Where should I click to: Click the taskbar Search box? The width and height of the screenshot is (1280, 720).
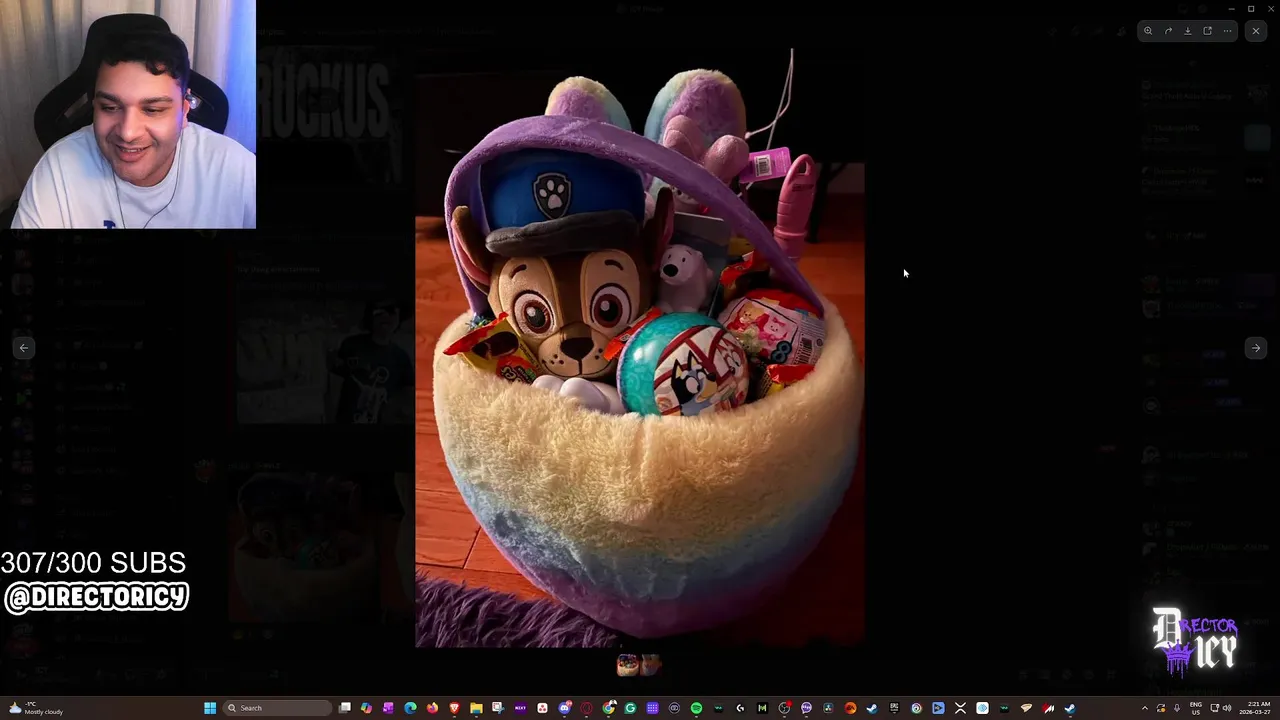[277, 708]
